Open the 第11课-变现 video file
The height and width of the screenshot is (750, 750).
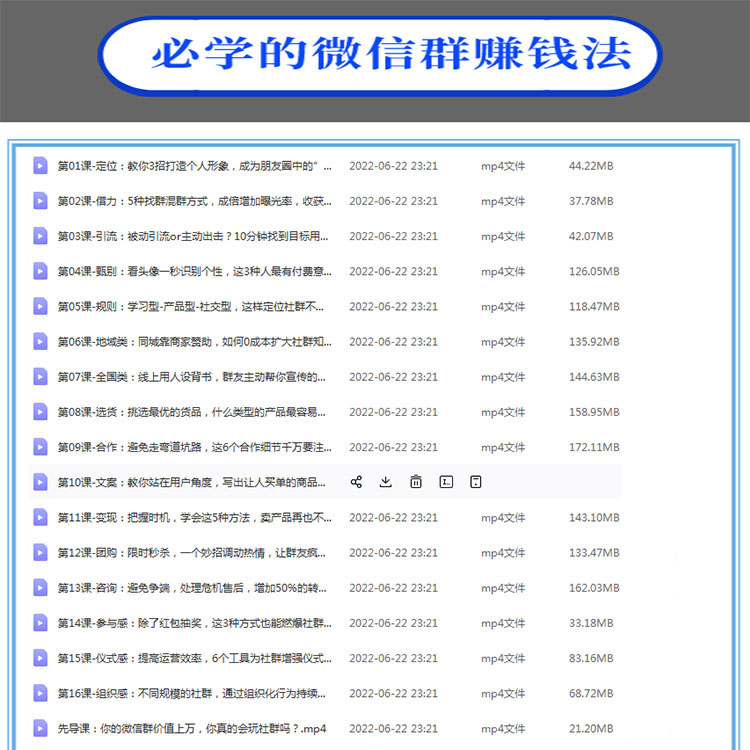tap(194, 517)
